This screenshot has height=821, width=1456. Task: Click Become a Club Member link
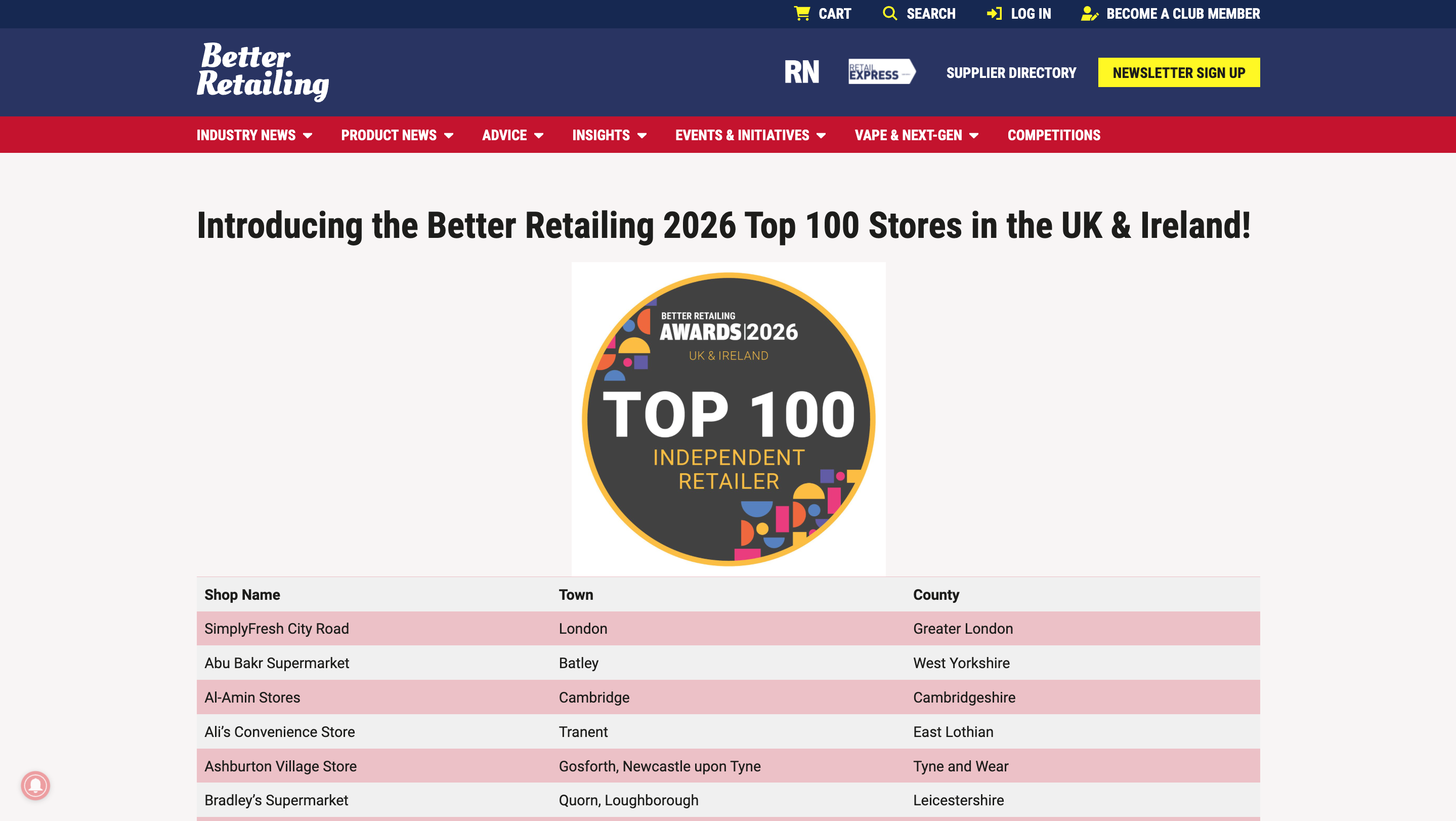coord(1182,14)
